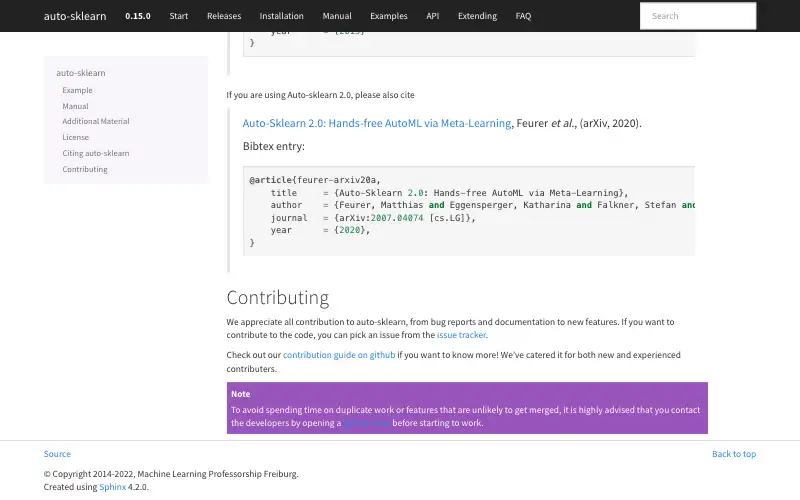
Task: Open the API reference tab
Action: click(433, 16)
